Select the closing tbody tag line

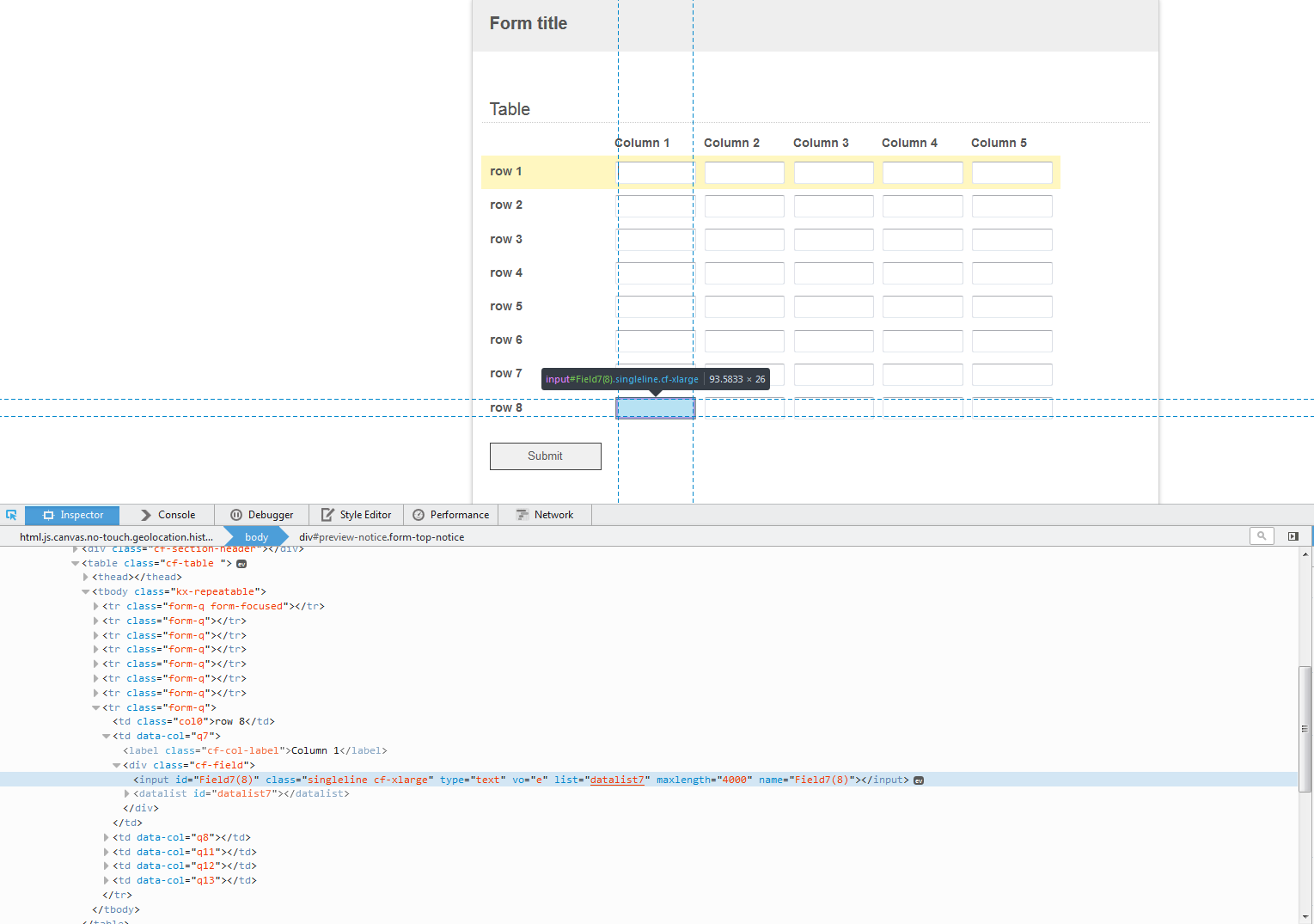[x=116, y=910]
